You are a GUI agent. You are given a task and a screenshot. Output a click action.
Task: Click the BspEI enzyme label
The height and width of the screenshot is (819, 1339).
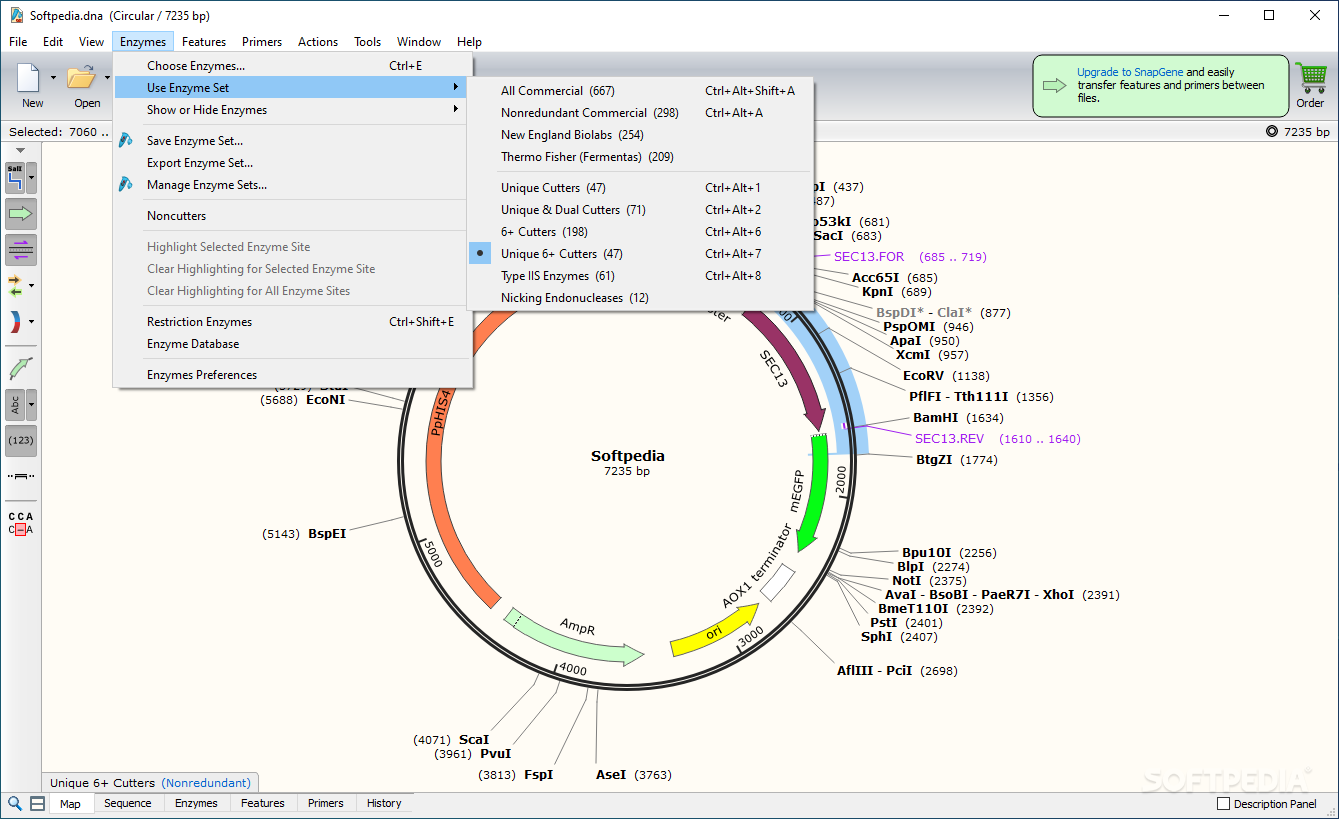coord(327,534)
